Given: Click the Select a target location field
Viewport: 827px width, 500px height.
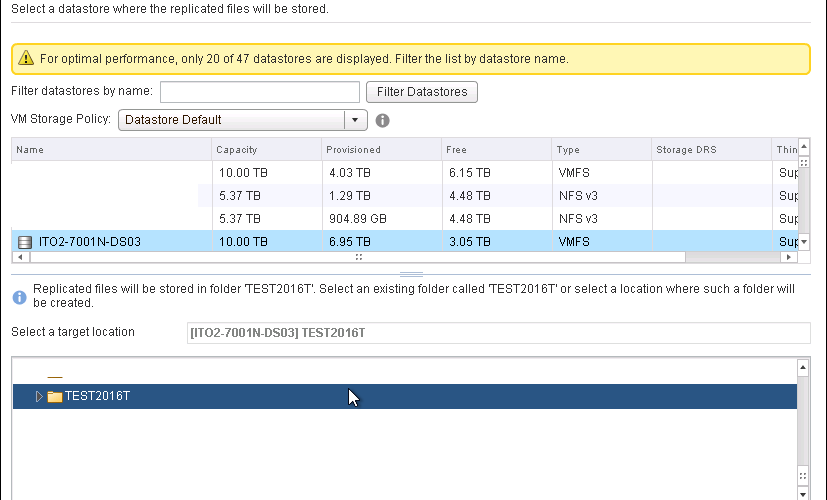Looking at the screenshot, I should coord(498,333).
